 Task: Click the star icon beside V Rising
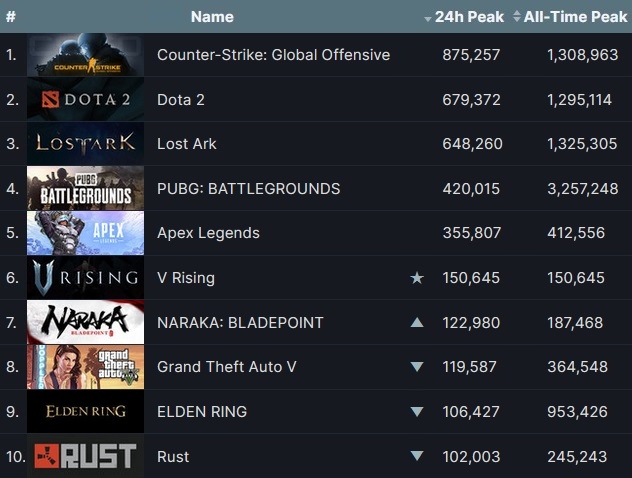click(417, 278)
